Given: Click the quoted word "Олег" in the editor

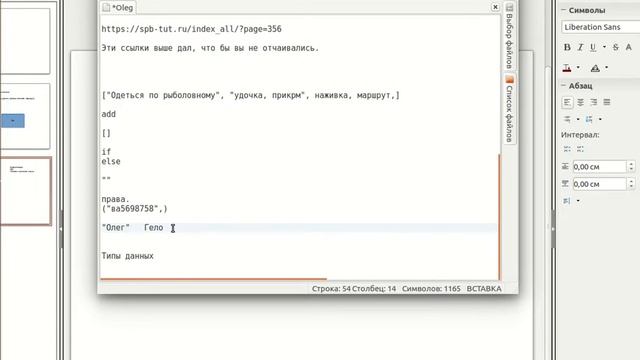Looking at the screenshot, I should pyautogui.click(x=116, y=228).
